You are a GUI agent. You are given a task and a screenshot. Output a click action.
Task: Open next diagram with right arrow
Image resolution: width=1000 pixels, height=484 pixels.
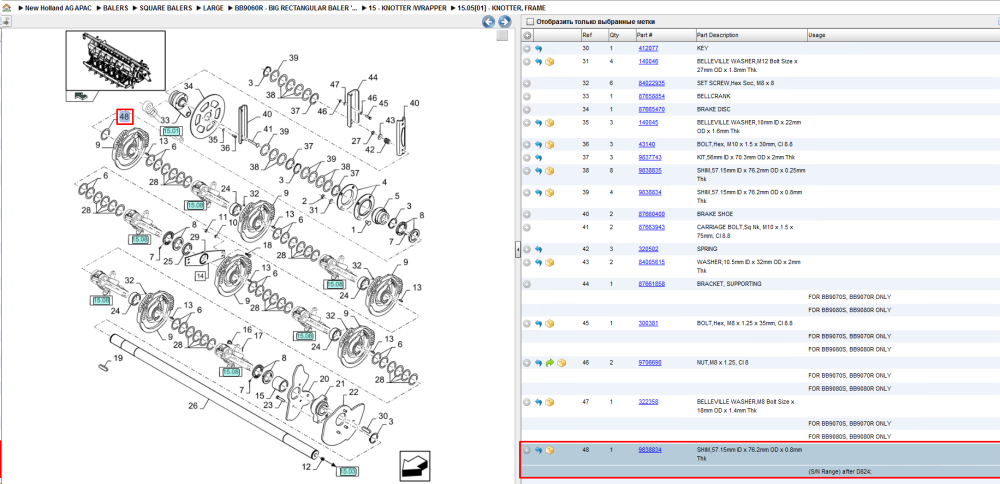click(x=504, y=22)
